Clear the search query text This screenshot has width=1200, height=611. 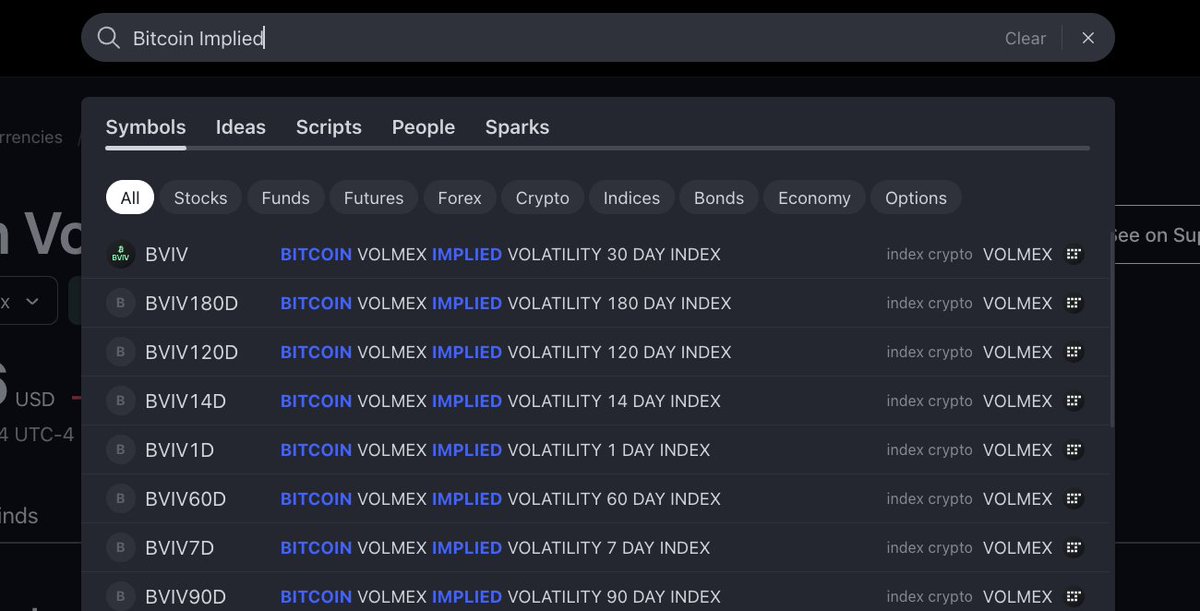tap(1025, 38)
